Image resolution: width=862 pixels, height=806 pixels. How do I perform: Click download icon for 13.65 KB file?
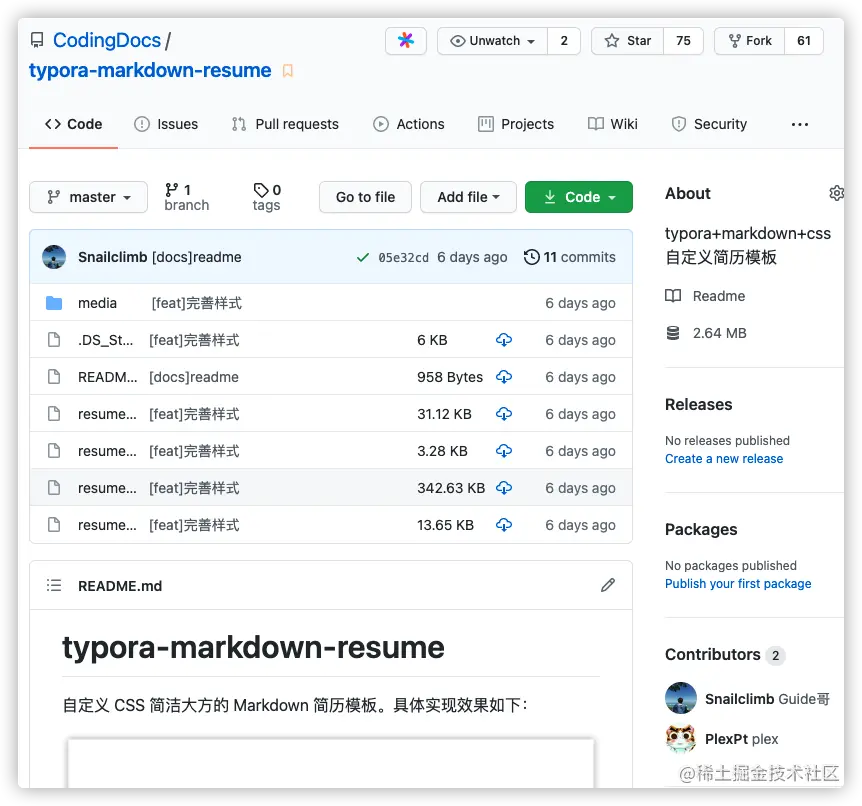coord(504,525)
